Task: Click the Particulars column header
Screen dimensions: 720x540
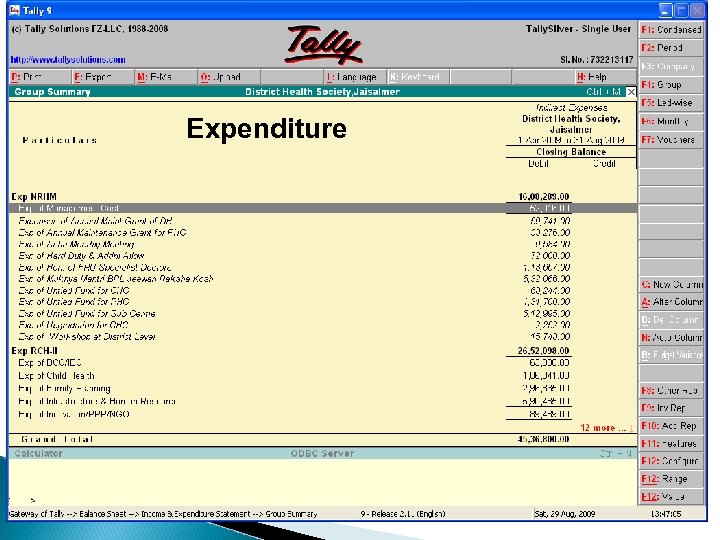Action: coord(60,140)
